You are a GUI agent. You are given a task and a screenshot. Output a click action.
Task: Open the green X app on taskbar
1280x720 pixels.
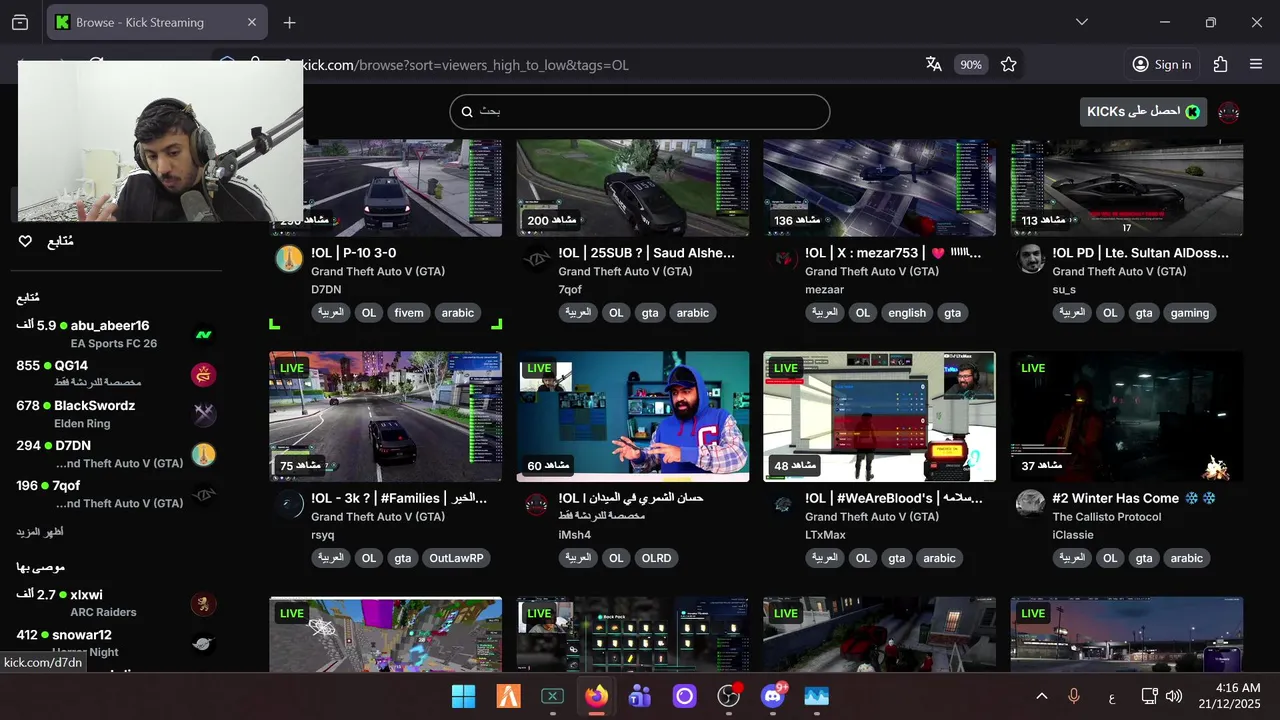pyautogui.click(x=552, y=696)
